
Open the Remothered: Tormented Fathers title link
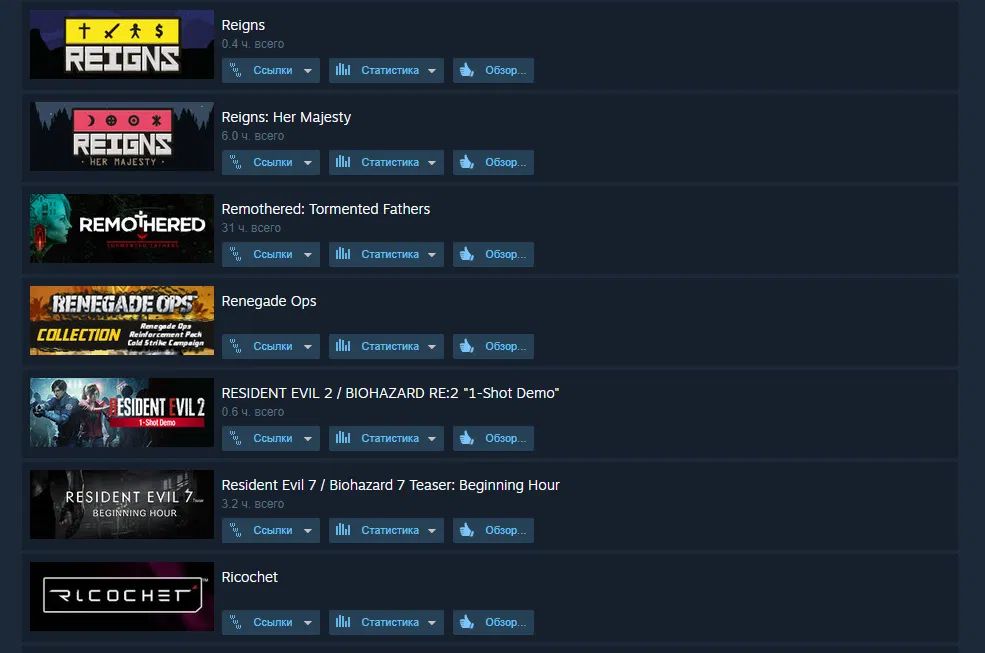pyautogui.click(x=325, y=209)
